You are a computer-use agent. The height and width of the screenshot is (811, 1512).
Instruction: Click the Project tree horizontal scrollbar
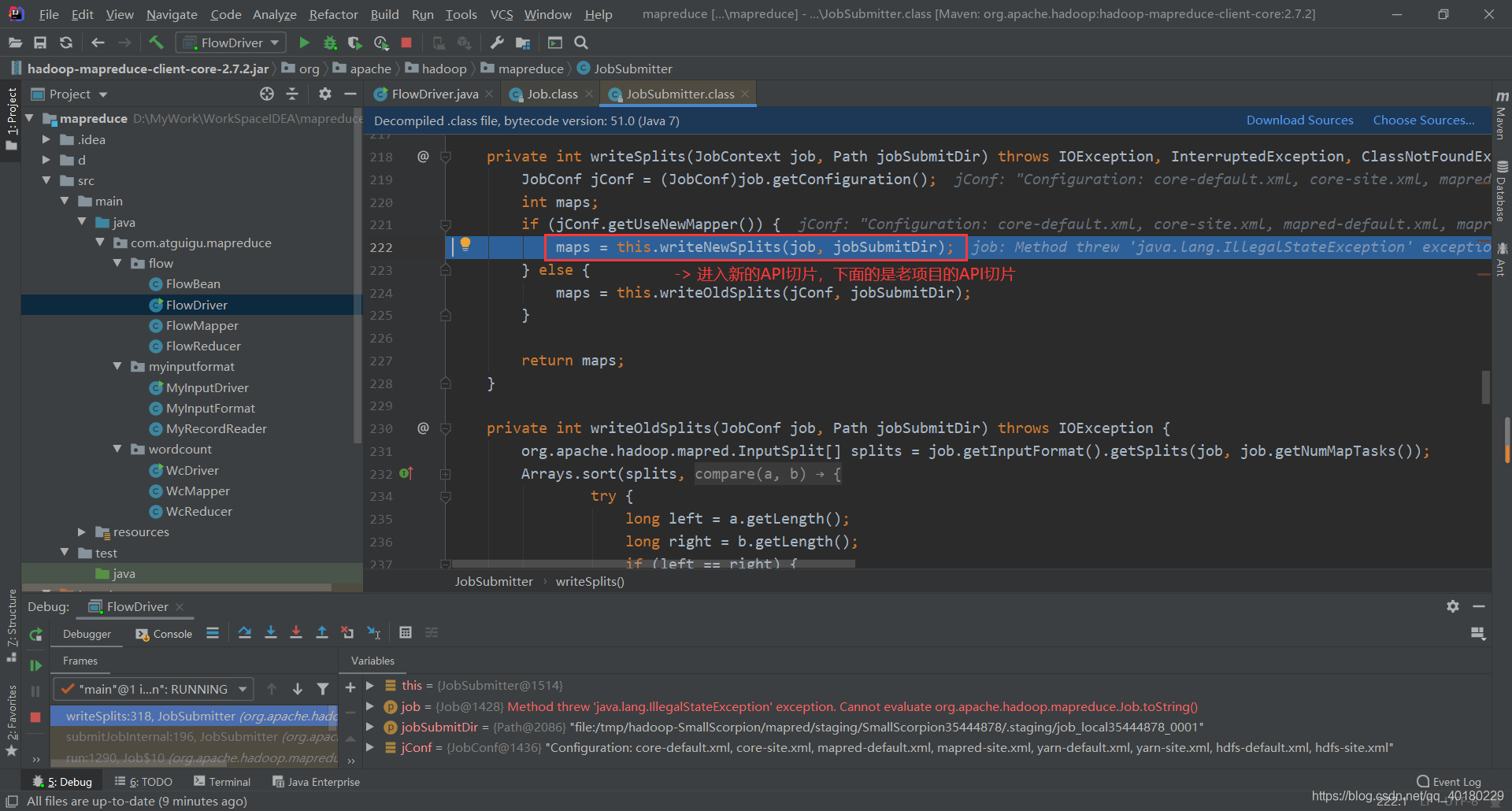tap(176, 587)
